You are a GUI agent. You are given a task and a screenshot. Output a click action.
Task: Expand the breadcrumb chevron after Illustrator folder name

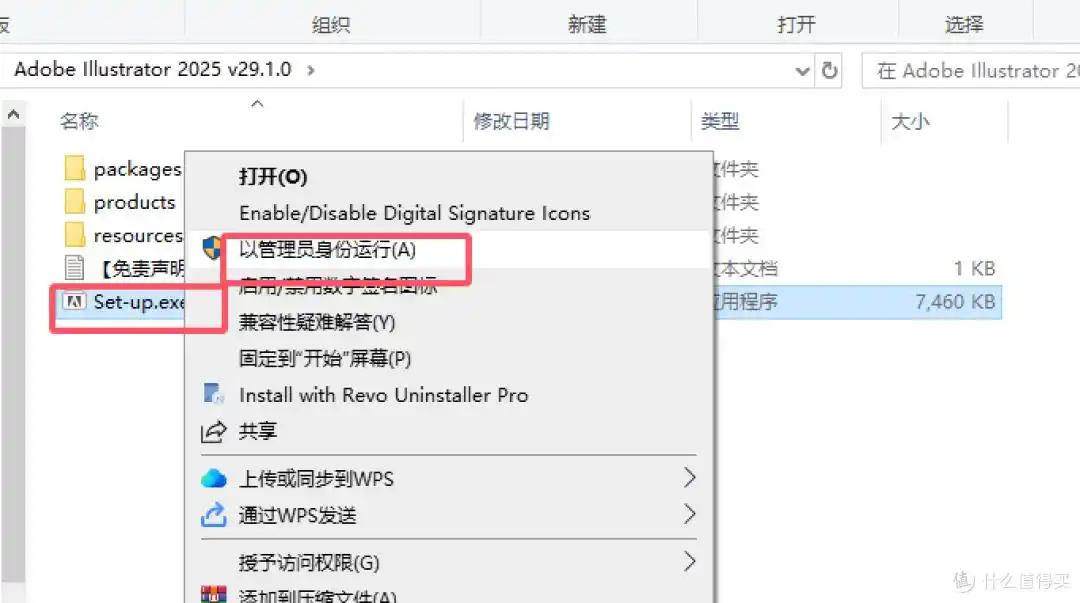[x=311, y=70]
